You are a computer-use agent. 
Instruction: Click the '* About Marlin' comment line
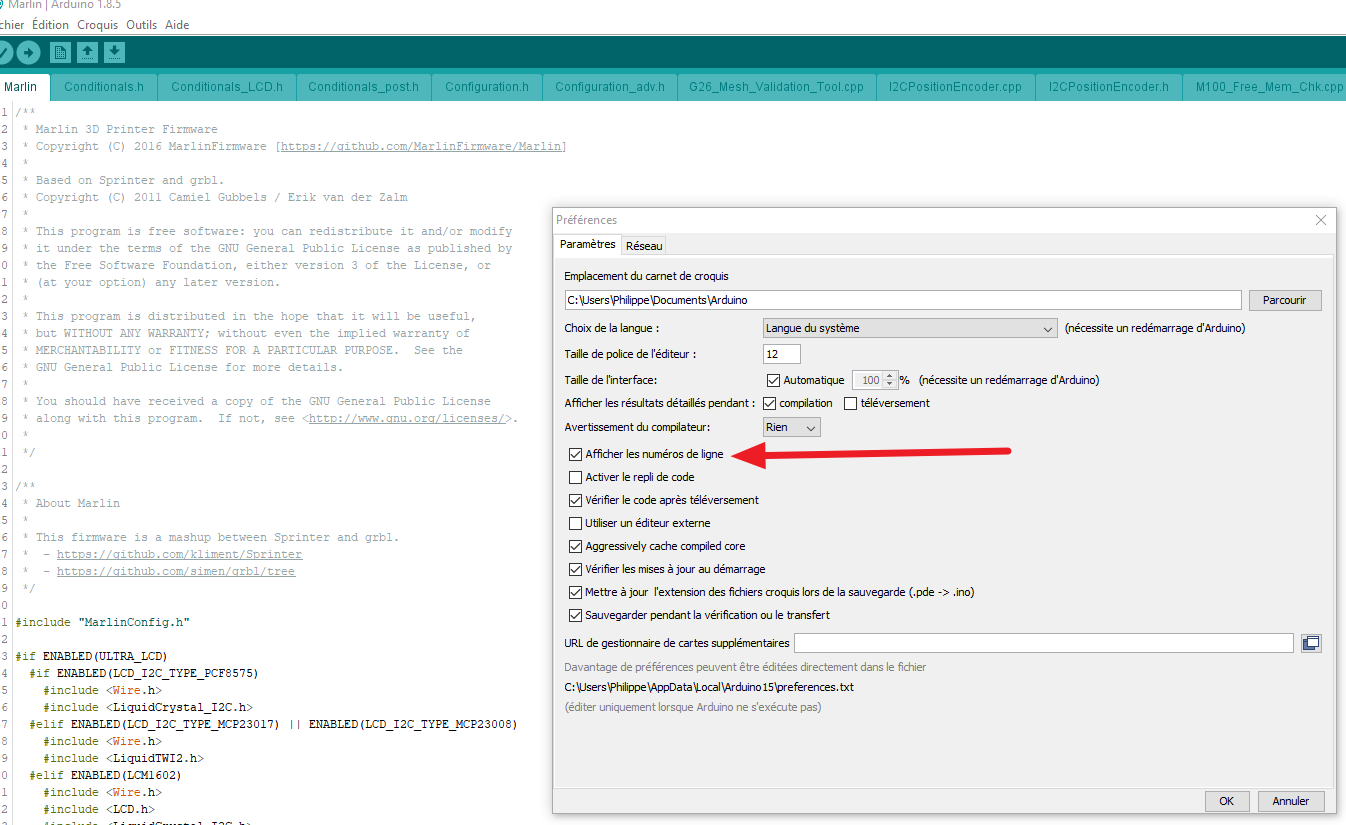point(70,503)
